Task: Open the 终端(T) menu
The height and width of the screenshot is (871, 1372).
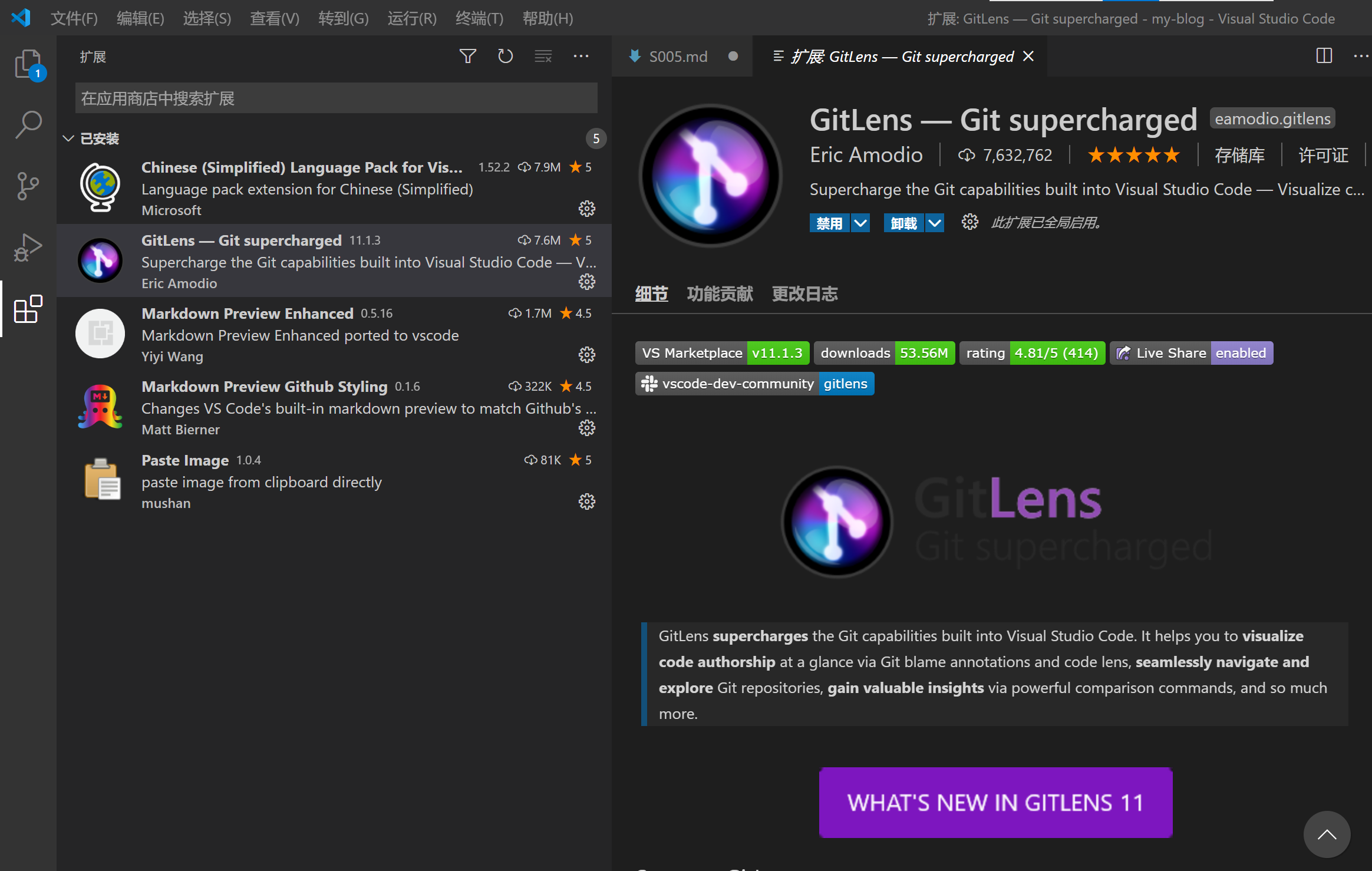Action: click(x=479, y=18)
